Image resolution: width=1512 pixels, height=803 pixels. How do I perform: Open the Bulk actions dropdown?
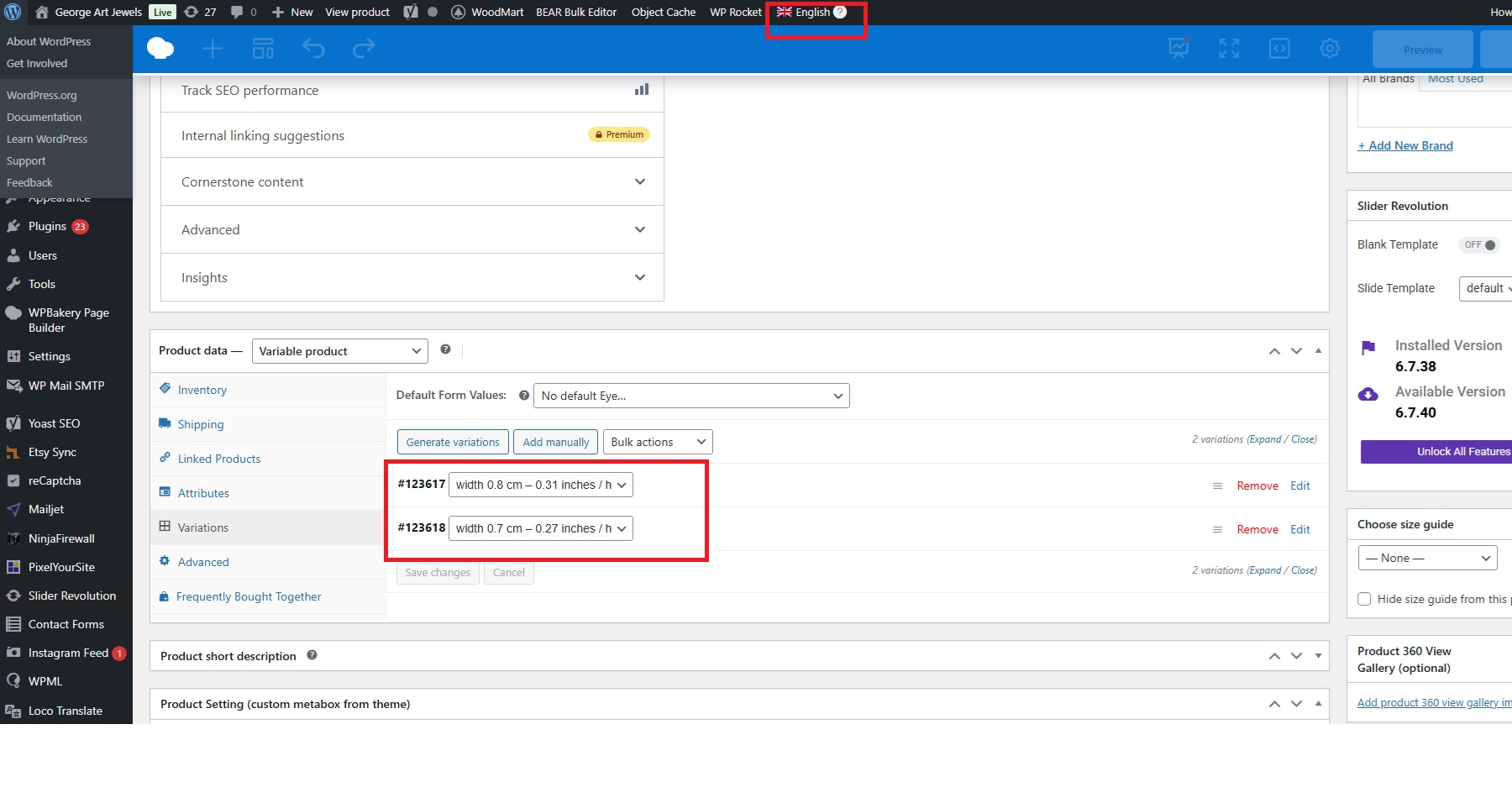657,442
